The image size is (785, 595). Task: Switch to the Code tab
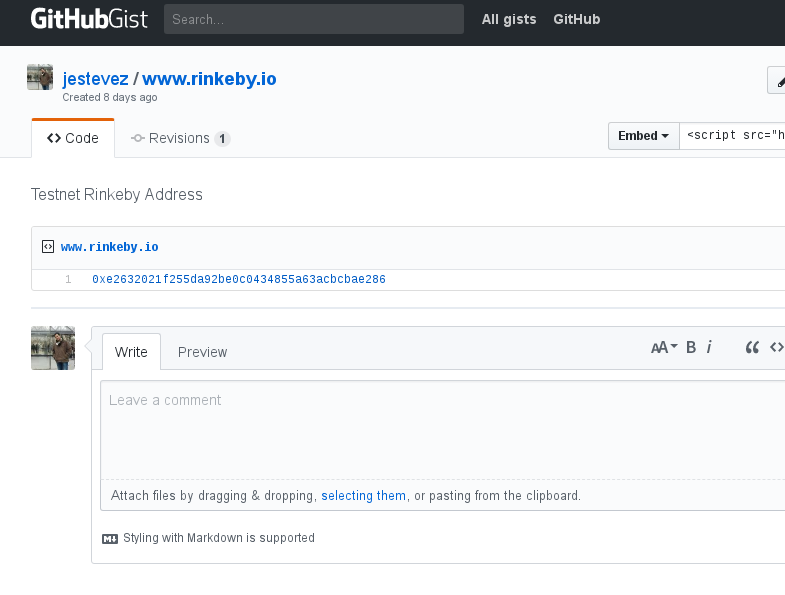coord(73,138)
